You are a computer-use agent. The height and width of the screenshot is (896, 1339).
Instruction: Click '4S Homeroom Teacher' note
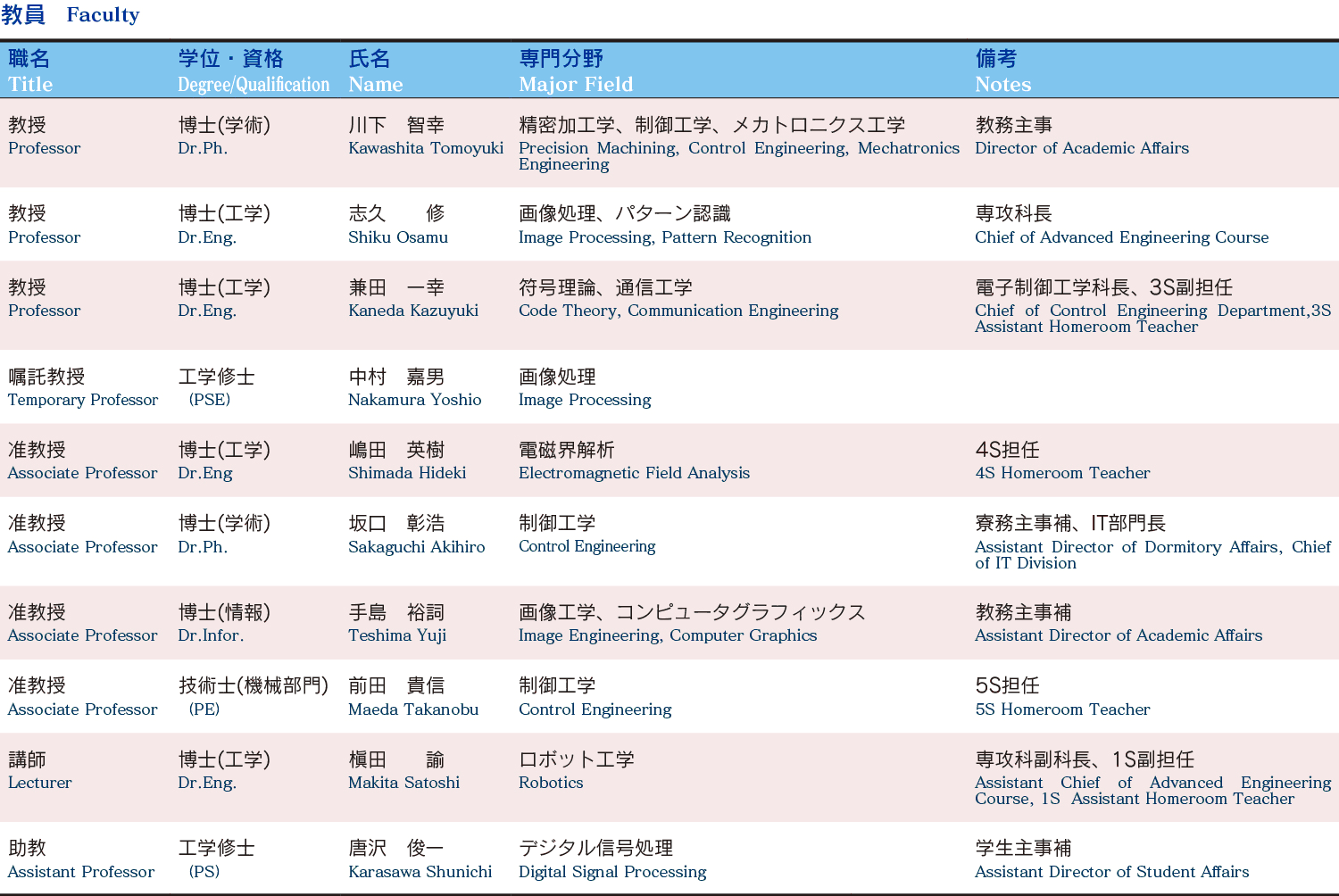point(1062,473)
